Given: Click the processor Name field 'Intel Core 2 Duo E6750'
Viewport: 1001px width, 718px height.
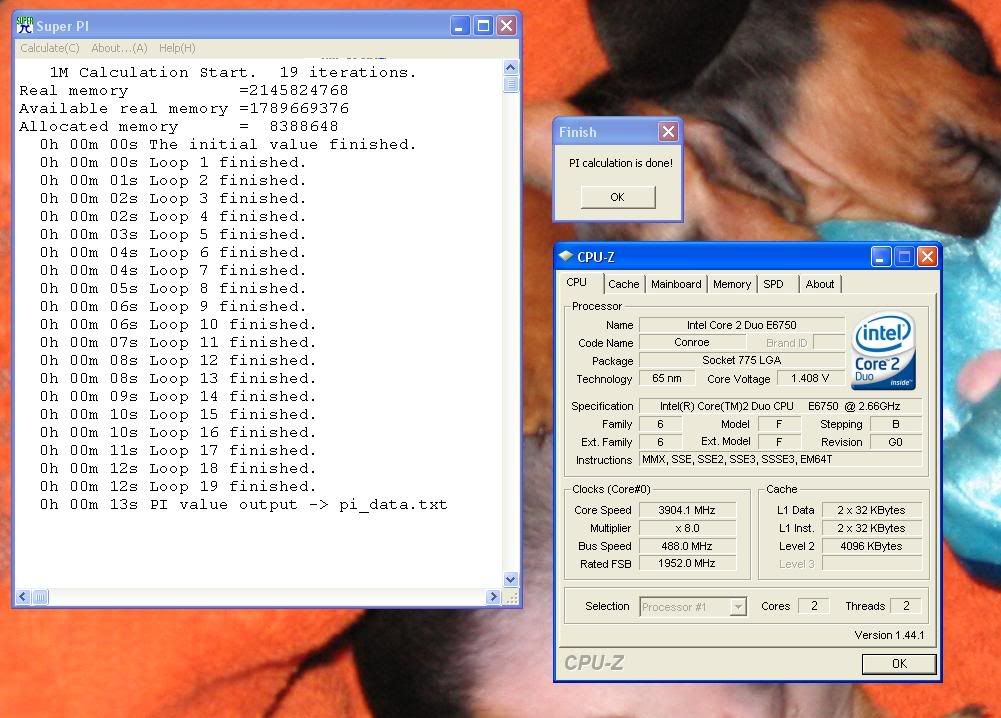Looking at the screenshot, I should 742,325.
